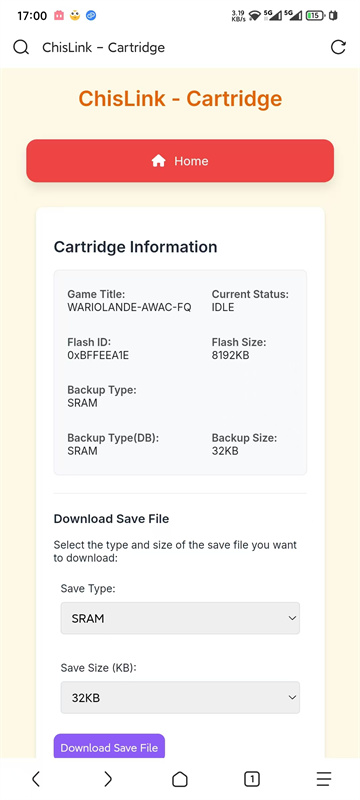
Task: Reload the page with refresh icon
Action: click(338, 47)
